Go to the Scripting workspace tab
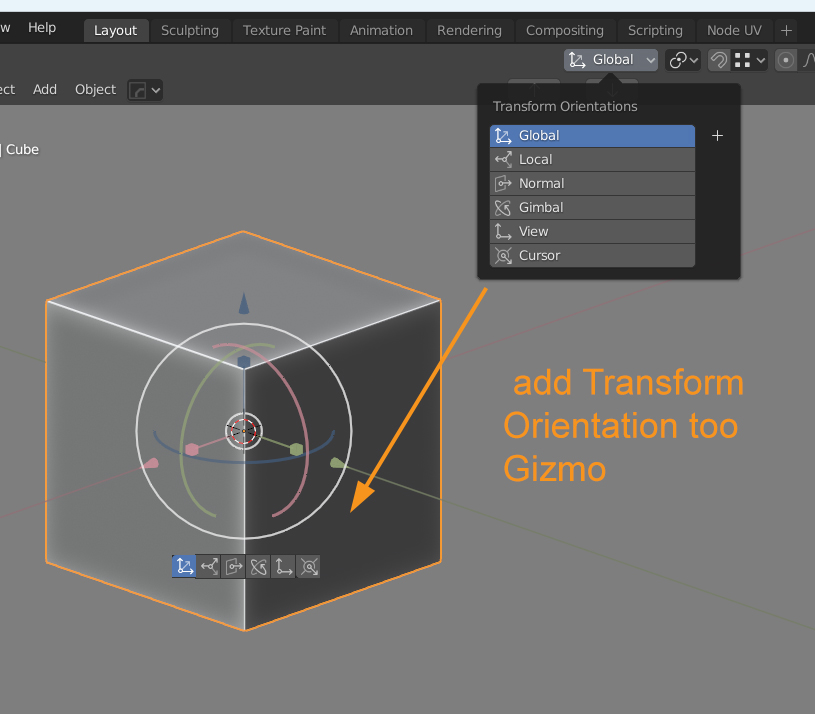815x714 pixels. tap(655, 31)
